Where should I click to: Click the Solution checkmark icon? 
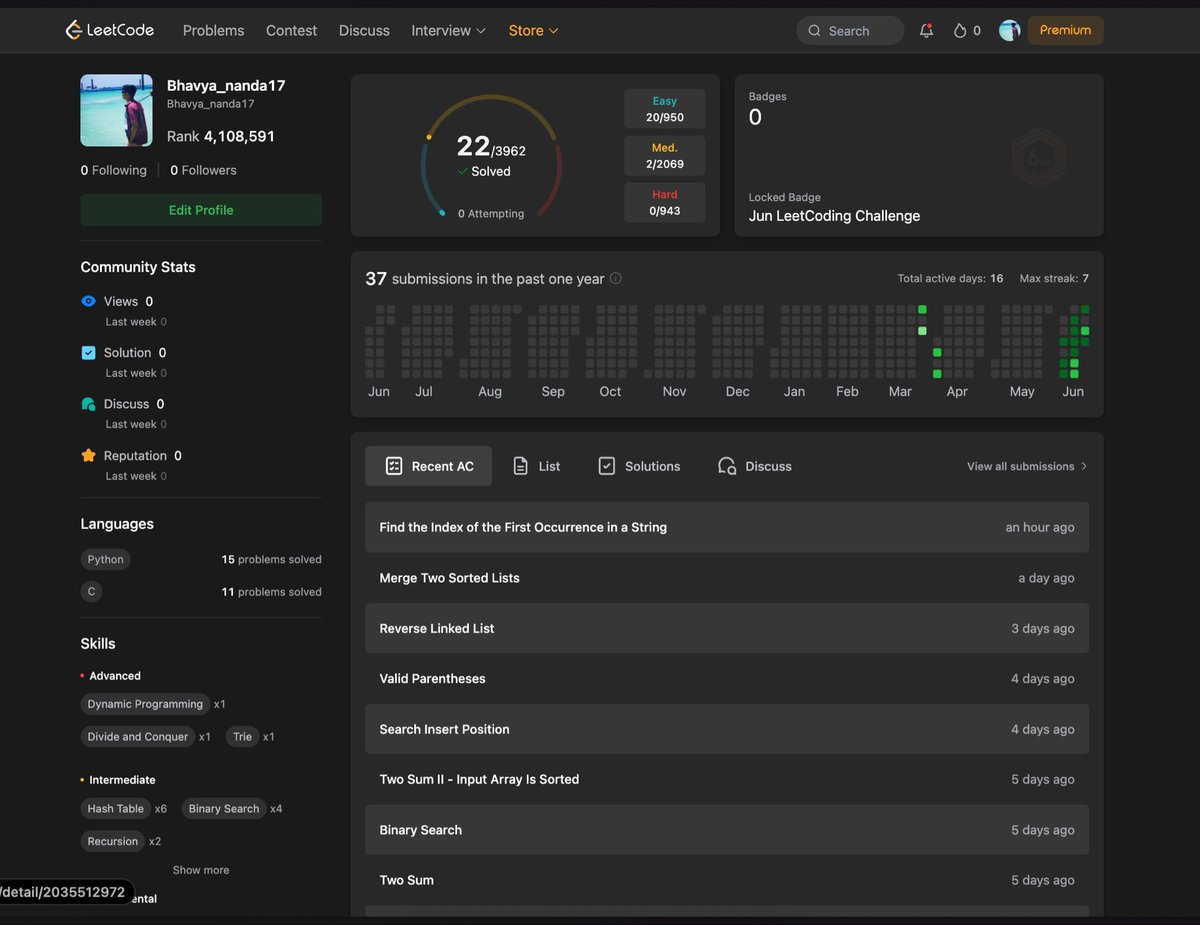click(x=88, y=353)
